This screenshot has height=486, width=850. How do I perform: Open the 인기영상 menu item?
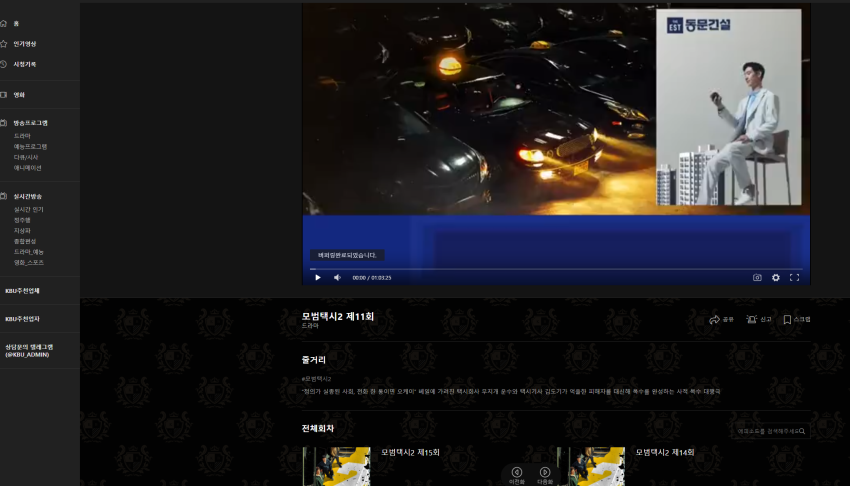coord(24,44)
